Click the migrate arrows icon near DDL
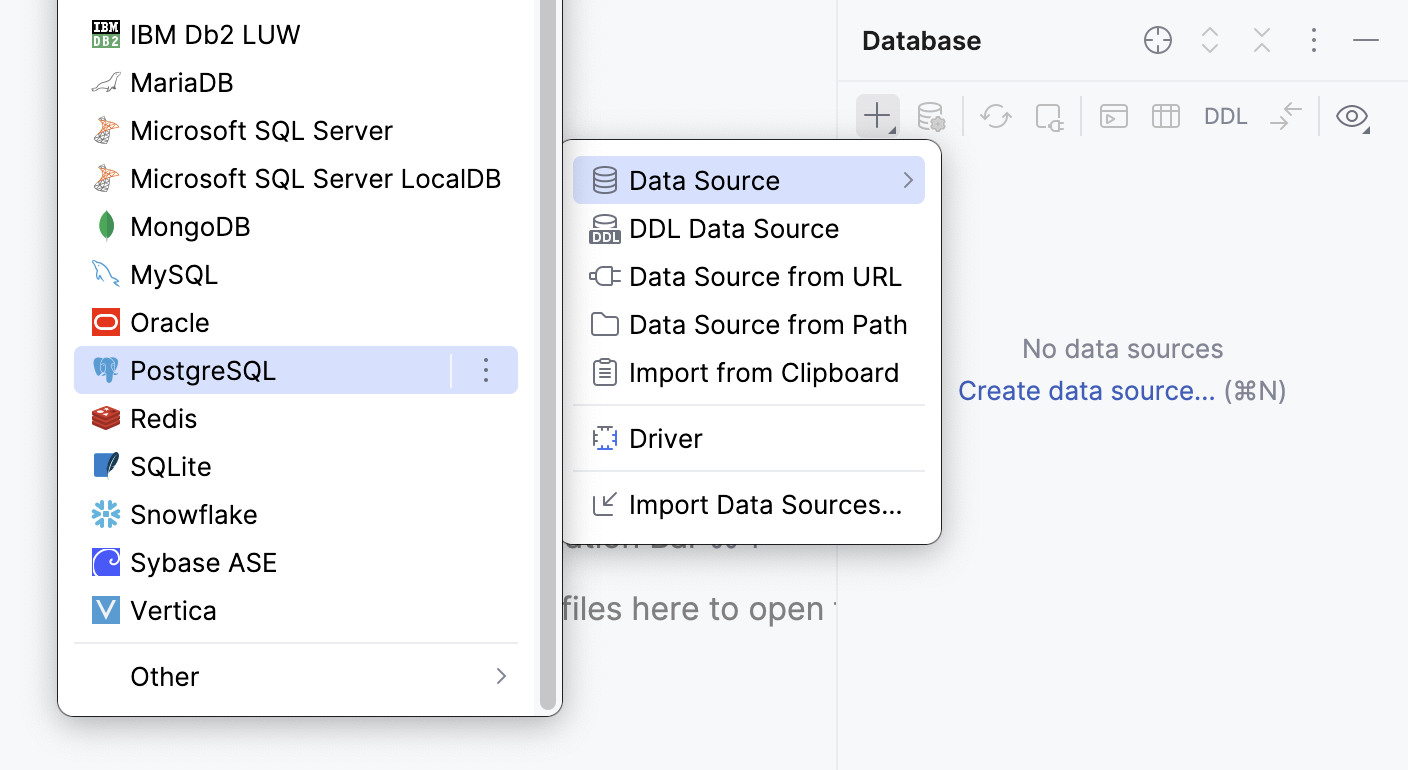 tap(1287, 116)
